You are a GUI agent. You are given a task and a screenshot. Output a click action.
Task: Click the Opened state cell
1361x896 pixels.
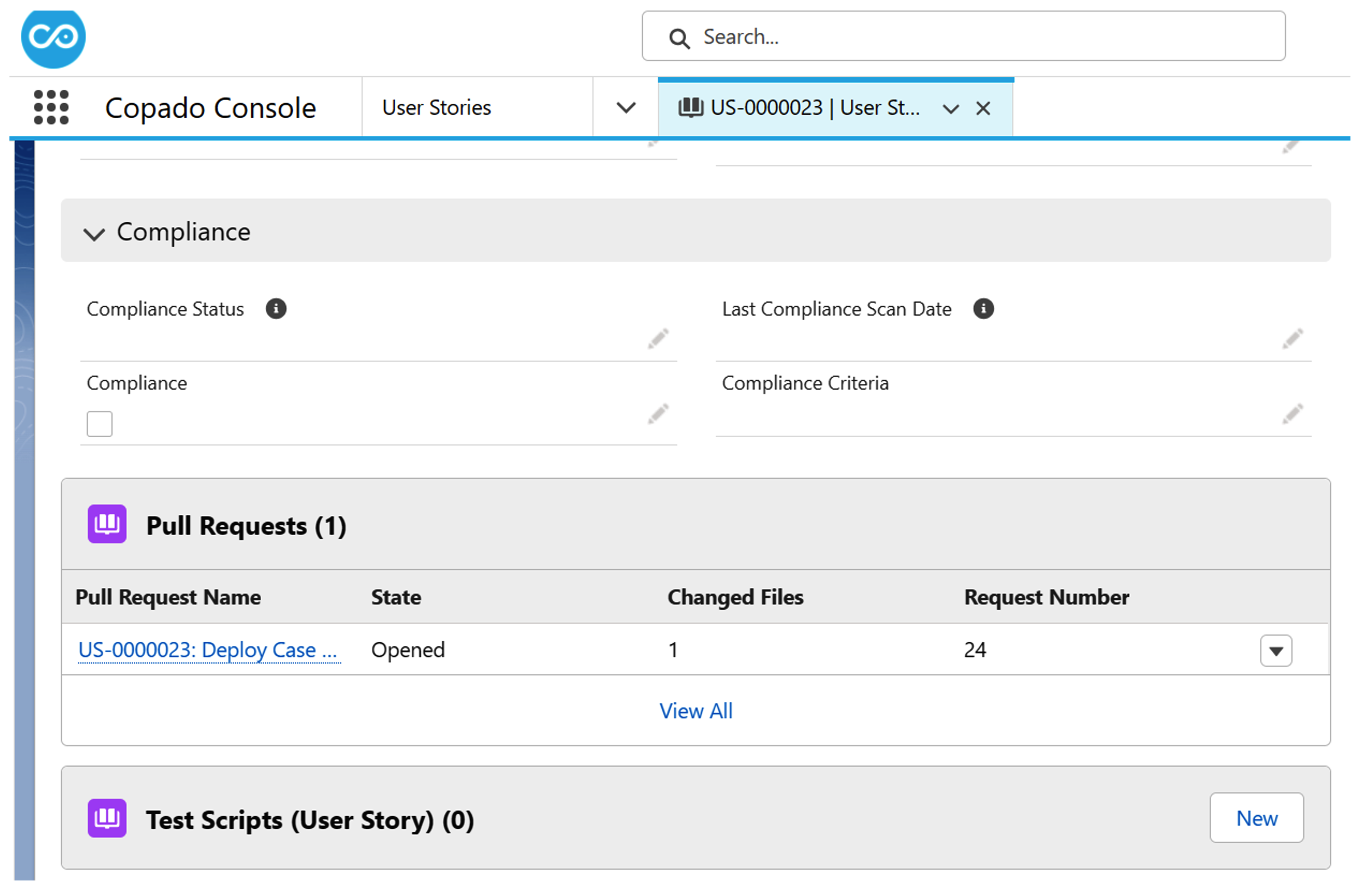(x=408, y=650)
